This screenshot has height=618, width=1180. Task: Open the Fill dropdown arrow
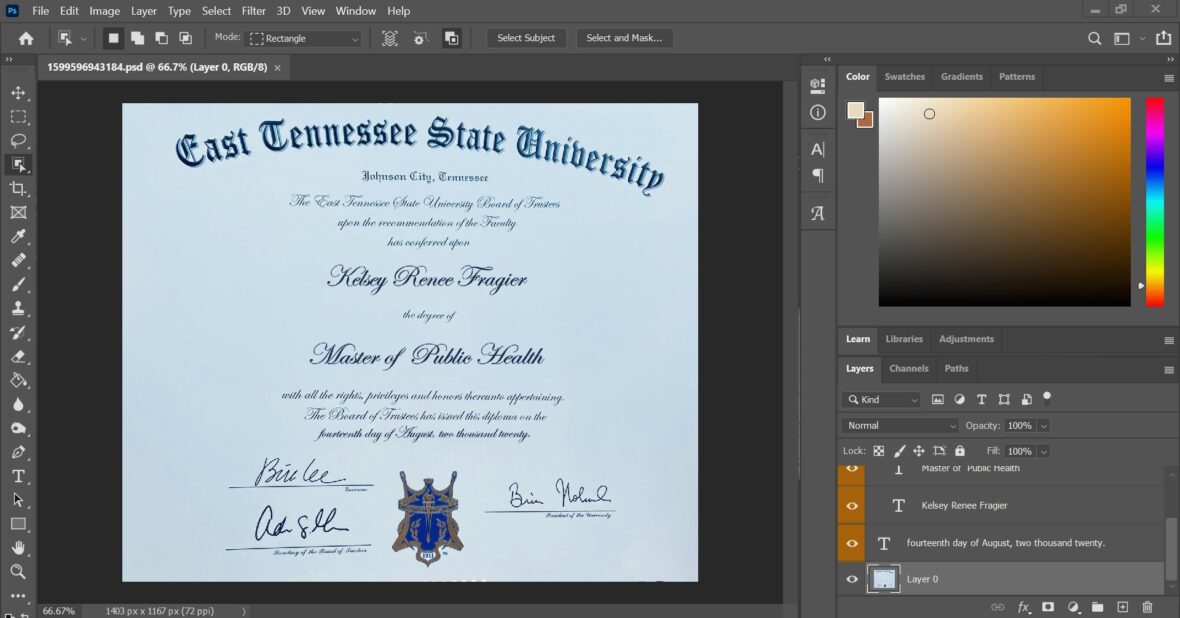(x=1044, y=452)
